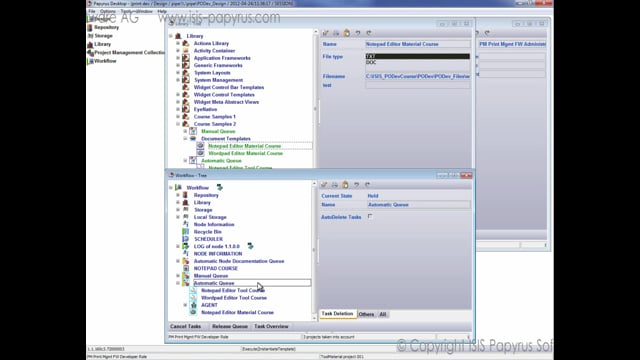
Task: Select the Recycle Bin node icon
Action: point(186,232)
